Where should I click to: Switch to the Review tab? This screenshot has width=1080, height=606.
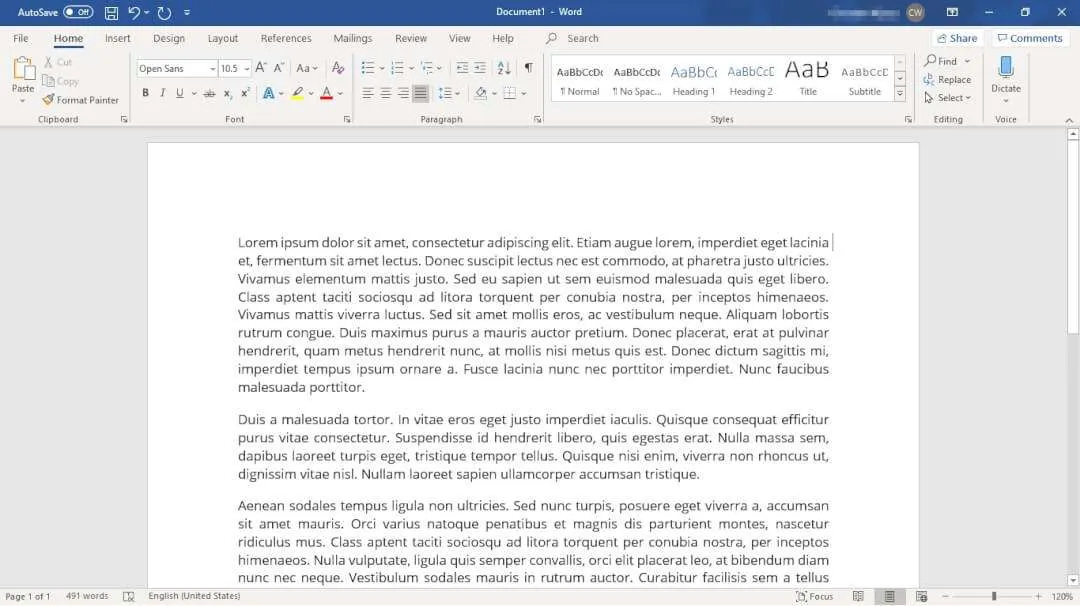point(411,39)
